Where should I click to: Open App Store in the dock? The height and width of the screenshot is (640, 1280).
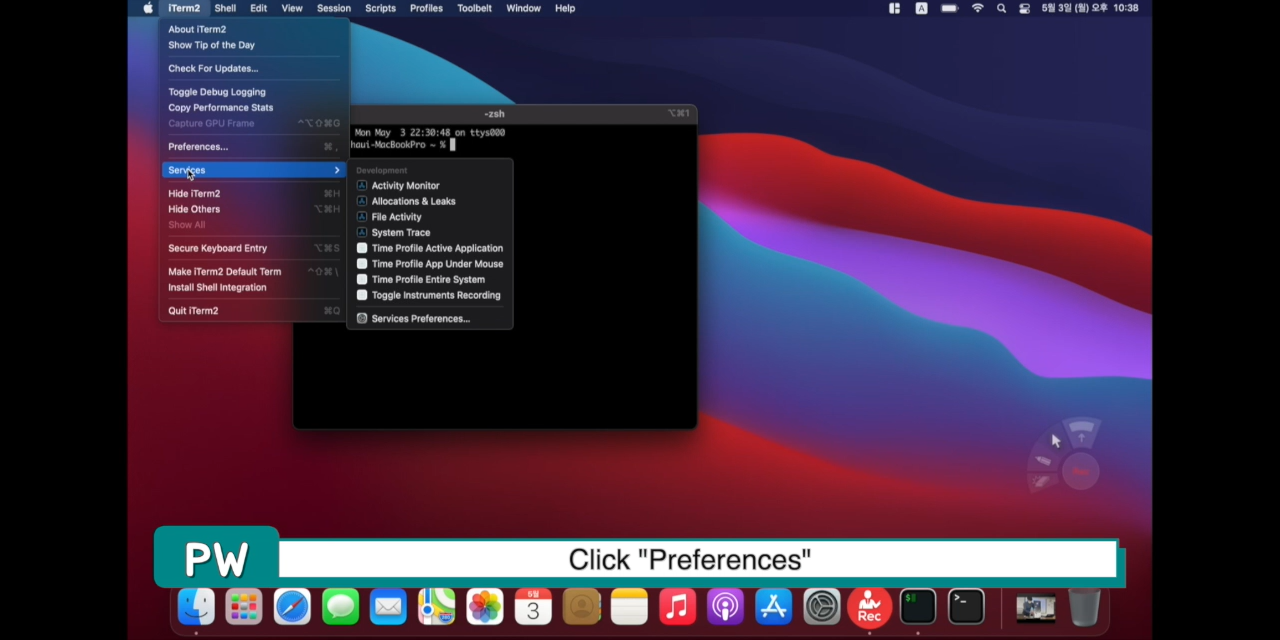tap(773, 606)
